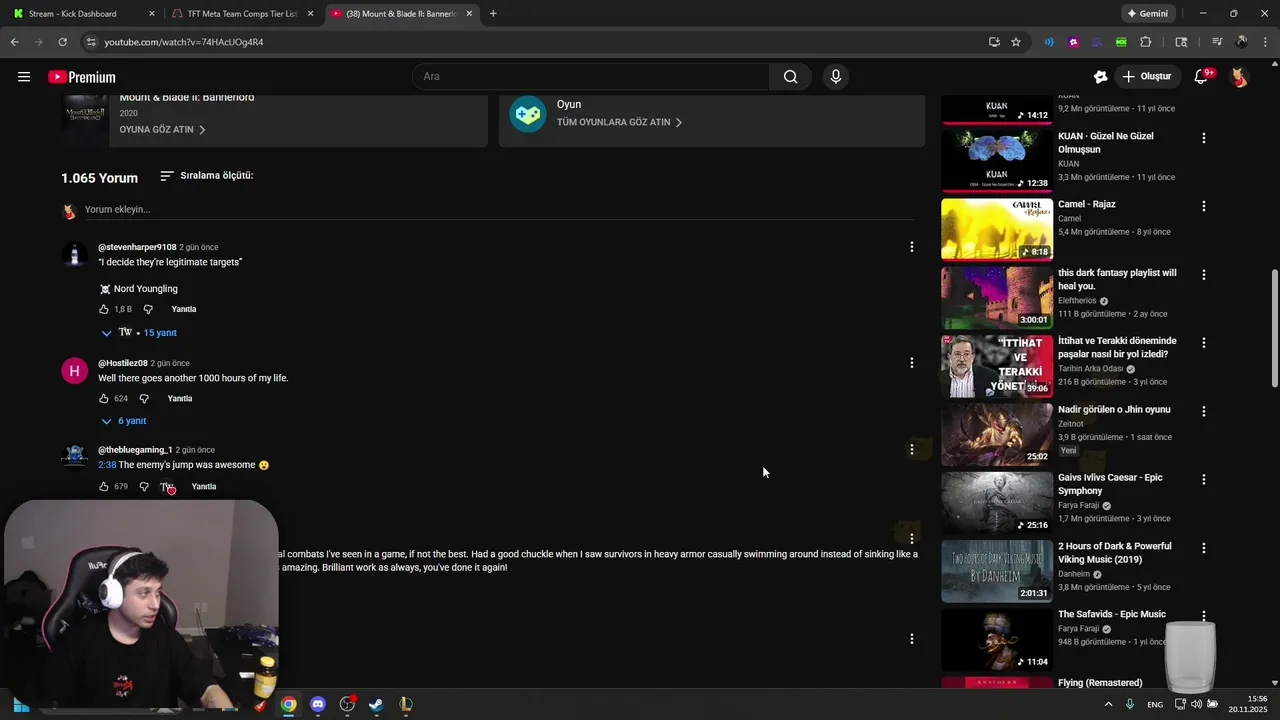Open Sıralama ölçütü sort dropdown
The height and width of the screenshot is (720, 1280).
tap(206, 175)
